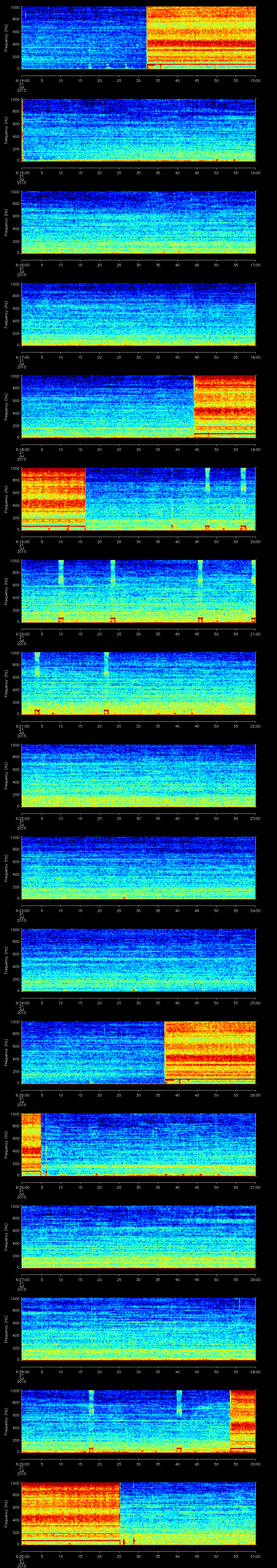Select the '6:18:00' start time label
Image resolution: width=277 pixels, height=1568 pixels.
click(22, 449)
